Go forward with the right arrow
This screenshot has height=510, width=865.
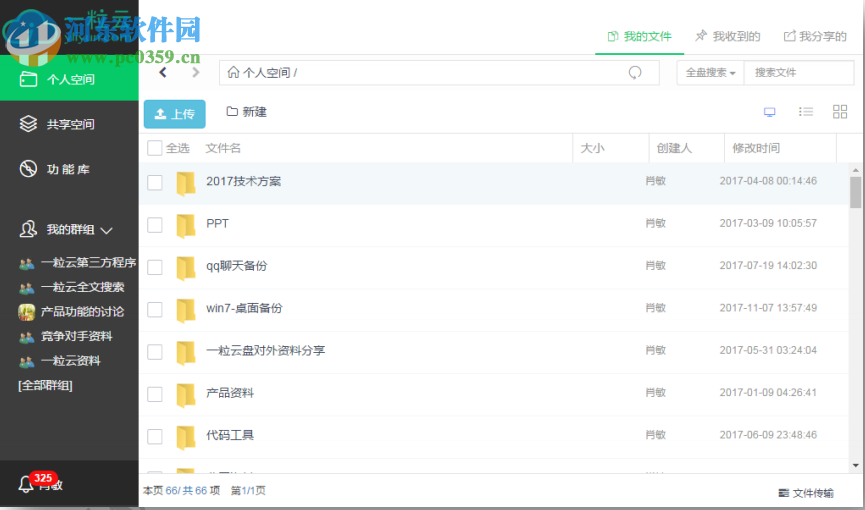click(195, 72)
